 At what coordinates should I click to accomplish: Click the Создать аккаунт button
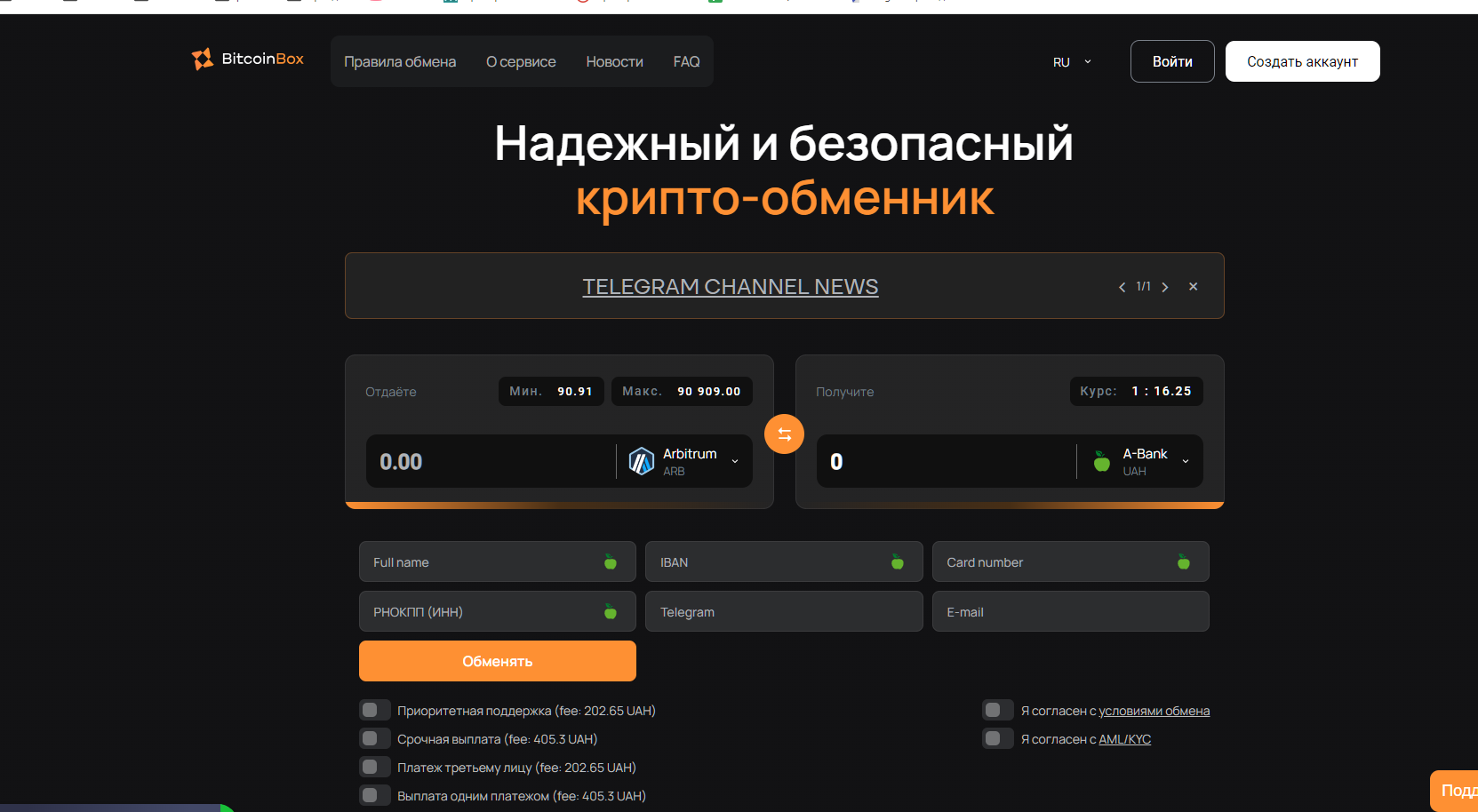1302,61
